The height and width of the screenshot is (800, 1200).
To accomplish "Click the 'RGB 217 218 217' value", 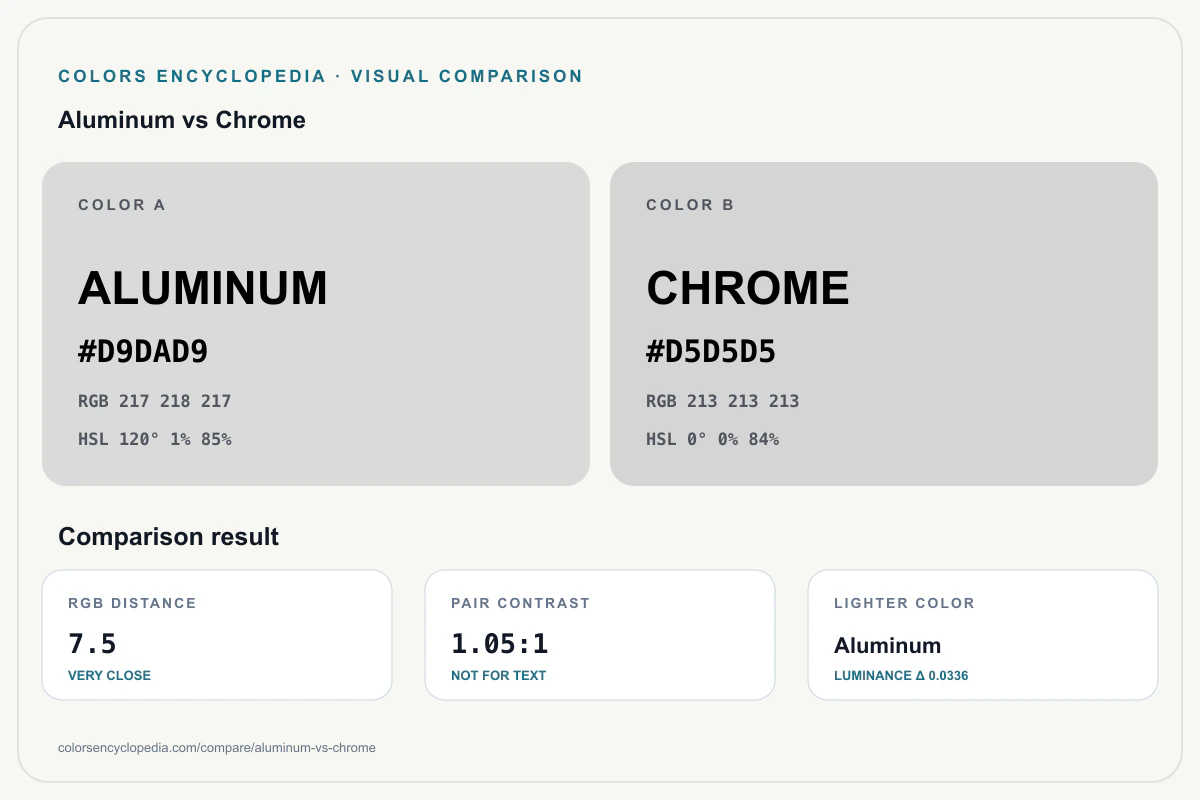I will tap(155, 401).
